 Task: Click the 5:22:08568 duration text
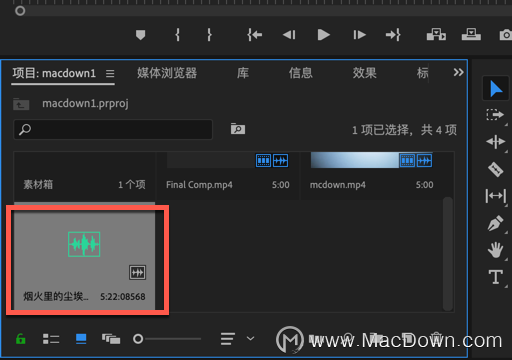tap(123, 297)
